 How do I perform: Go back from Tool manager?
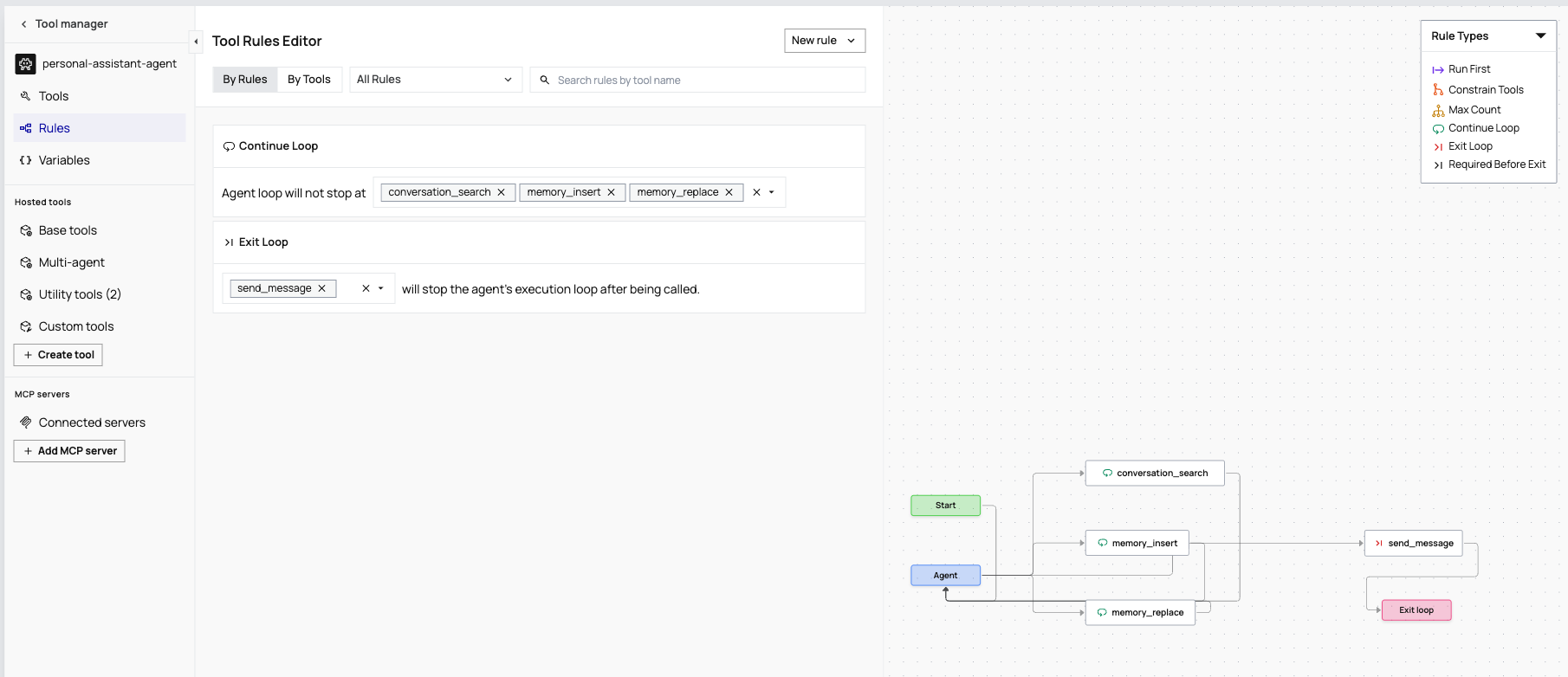[24, 24]
